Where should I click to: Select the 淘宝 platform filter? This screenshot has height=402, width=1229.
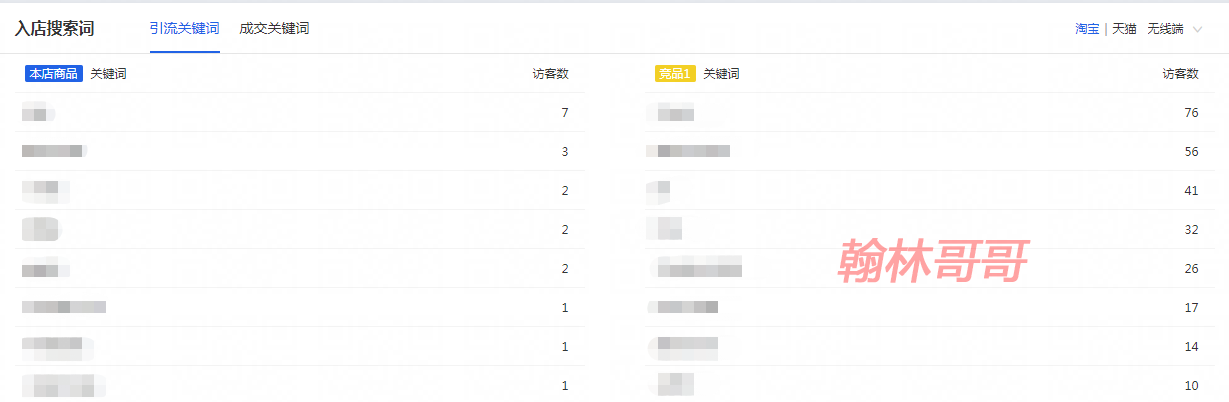coord(1087,29)
